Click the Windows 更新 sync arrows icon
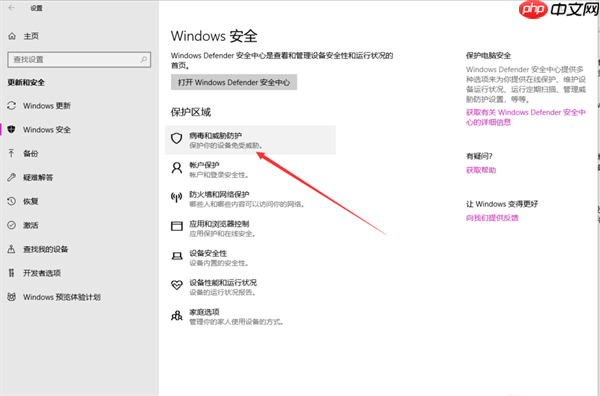 (x=11, y=106)
